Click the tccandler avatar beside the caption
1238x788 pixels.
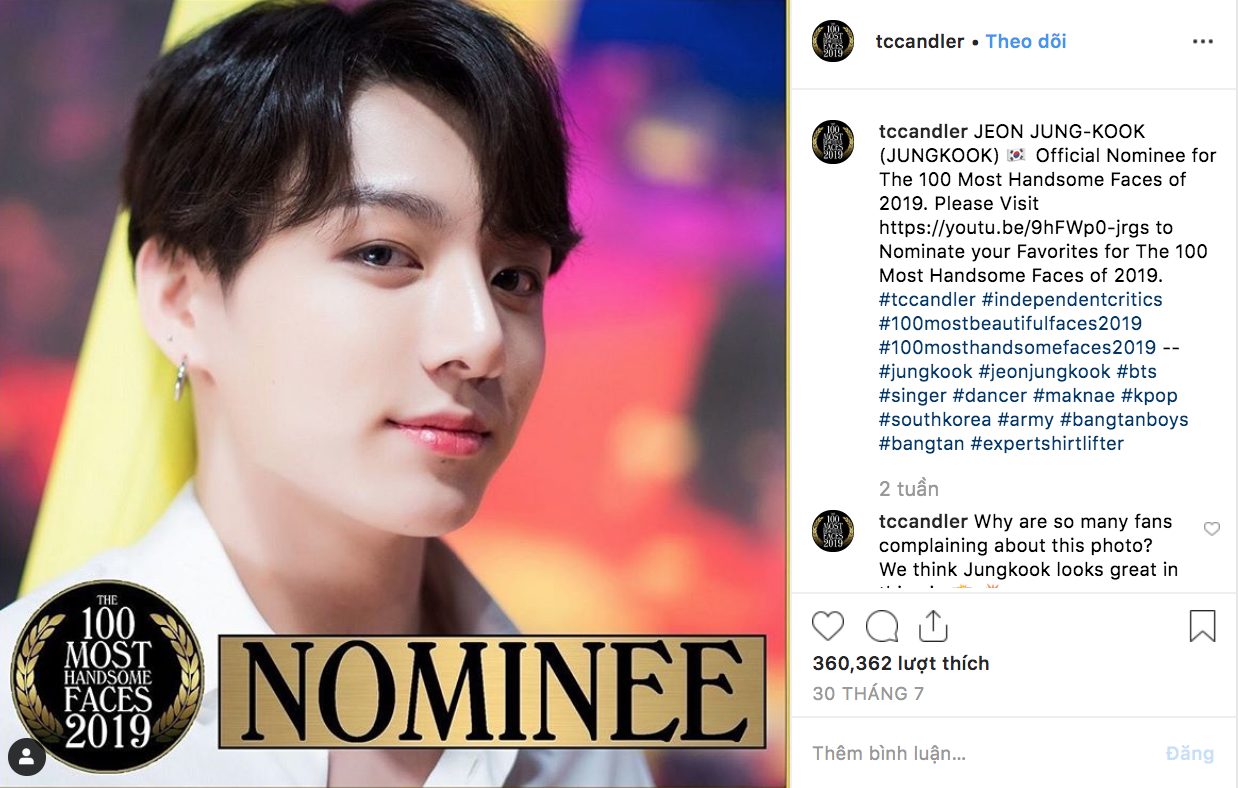pyautogui.click(x=833, y=142)
